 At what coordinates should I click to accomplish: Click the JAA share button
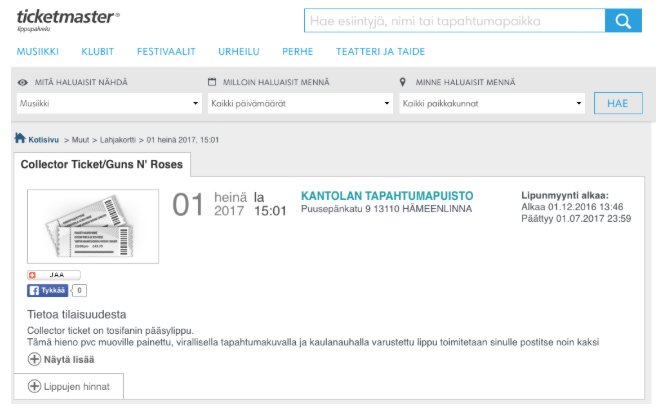pos(54,275)
